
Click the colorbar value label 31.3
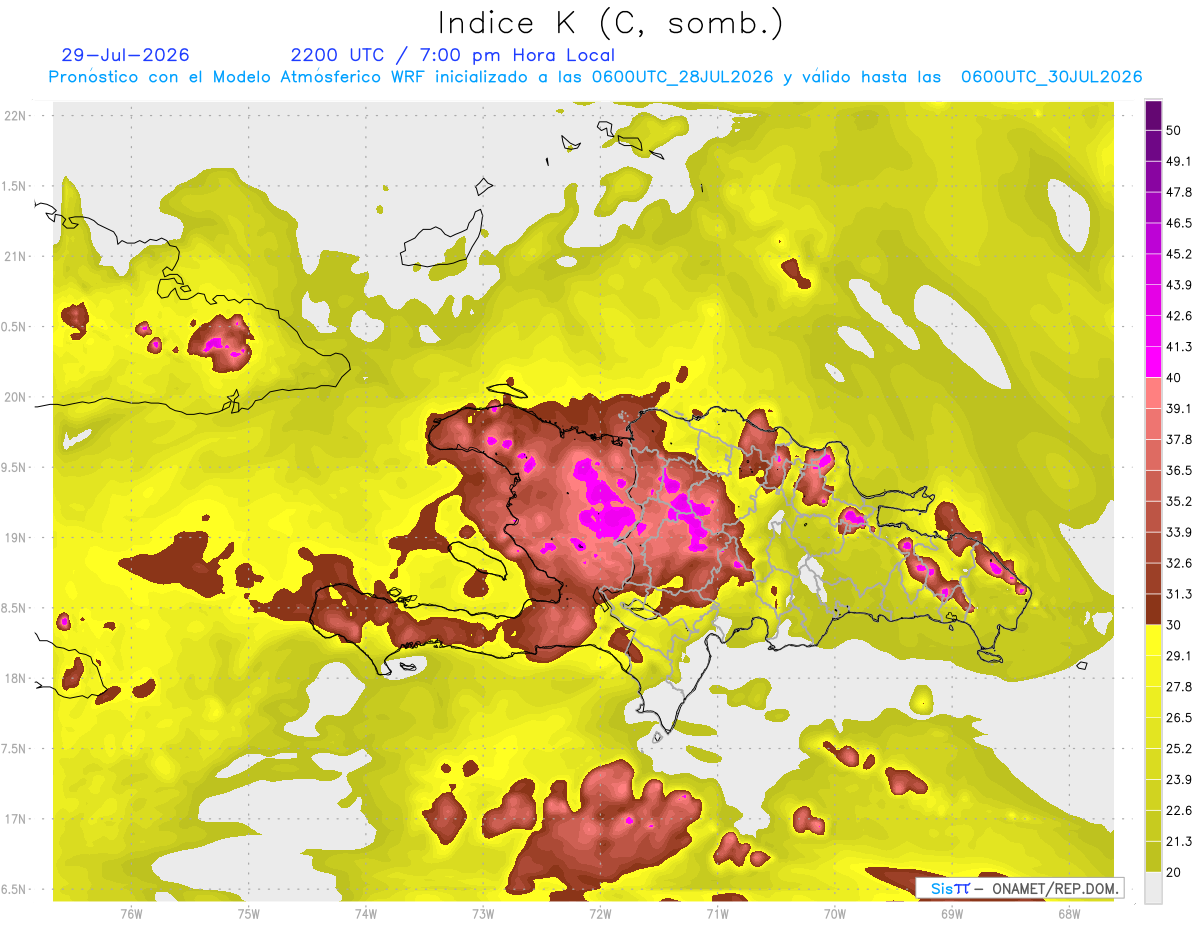click(x=1179, y=594)
